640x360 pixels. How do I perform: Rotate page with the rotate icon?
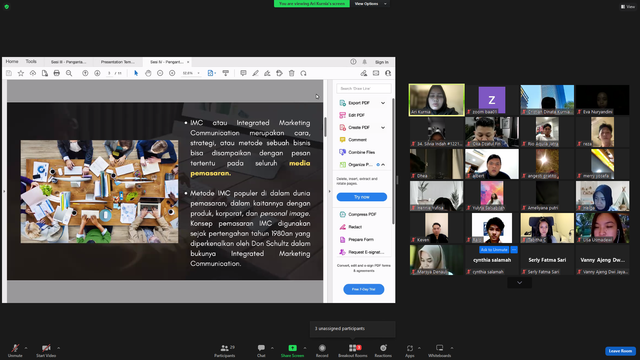click(x=303, y=73)
